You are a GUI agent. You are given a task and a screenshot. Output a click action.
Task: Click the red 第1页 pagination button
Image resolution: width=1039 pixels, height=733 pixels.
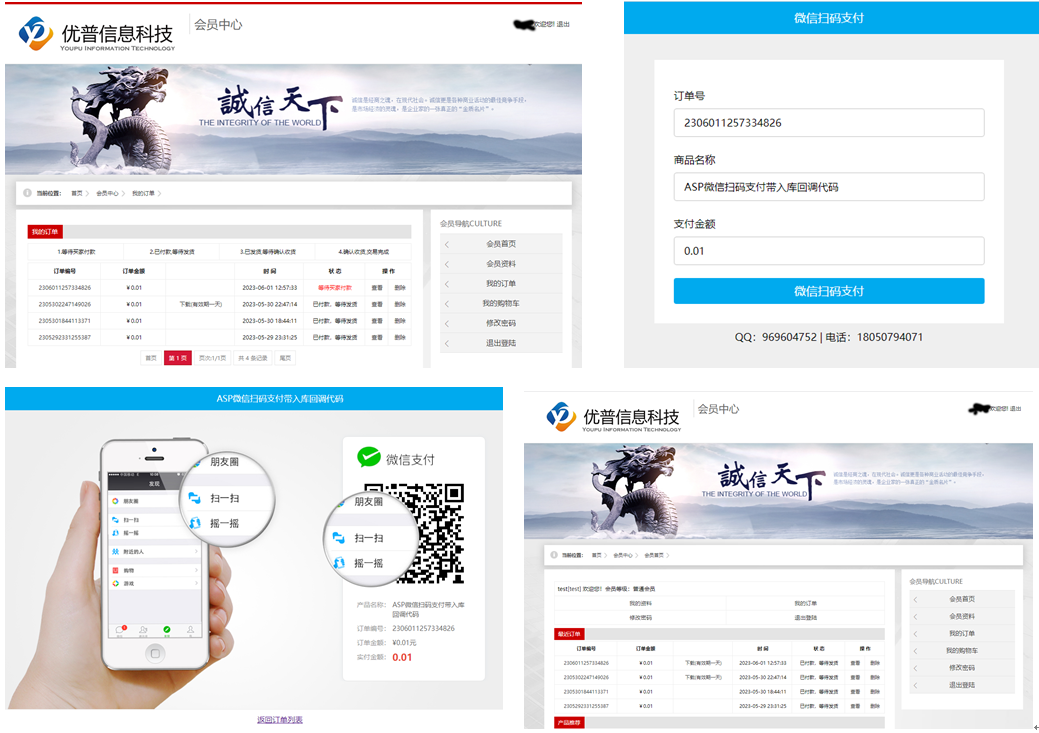click(x=178, y=358)
